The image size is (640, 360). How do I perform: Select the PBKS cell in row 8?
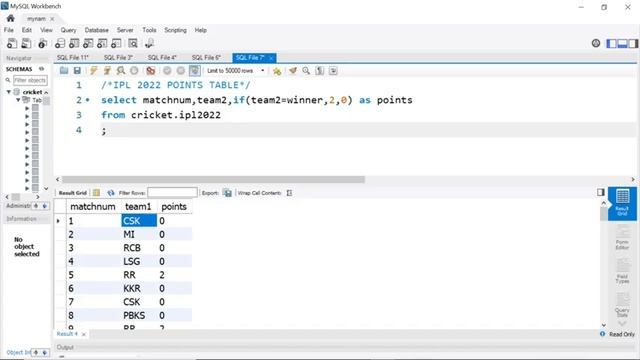tap(139, 316)
